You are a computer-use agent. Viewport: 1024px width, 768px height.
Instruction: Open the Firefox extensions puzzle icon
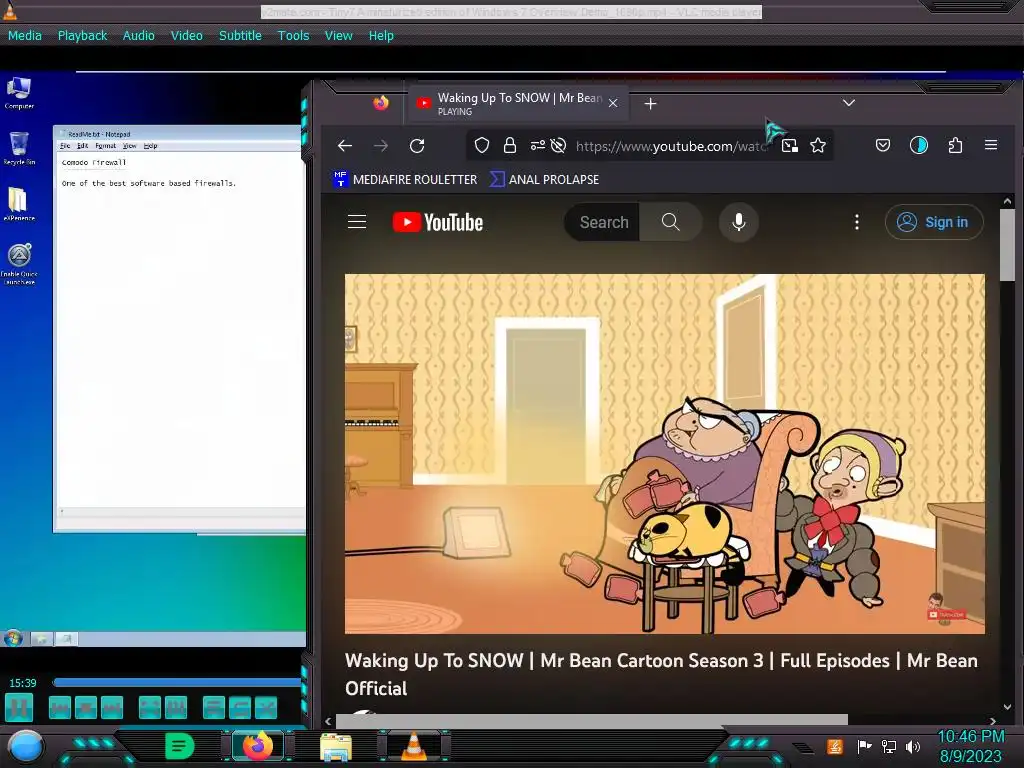pyautogui.click(x=955, y=145)
